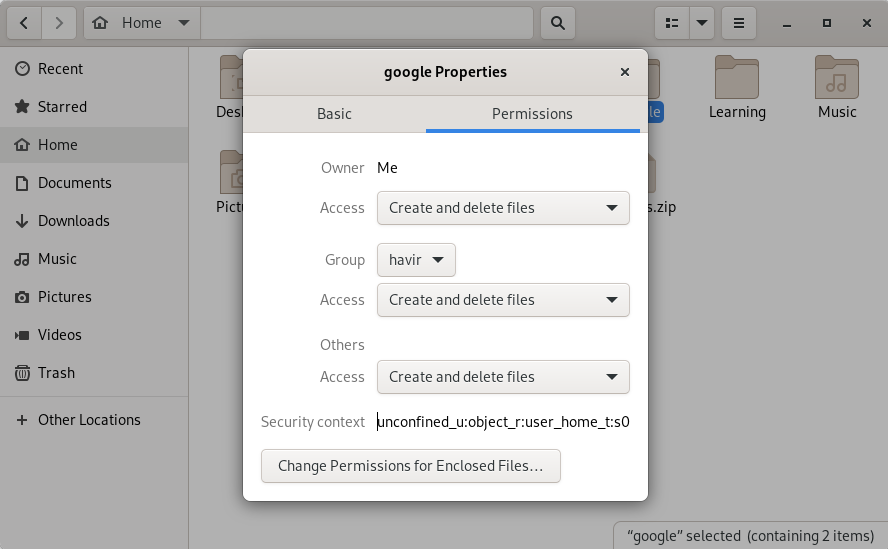Viewport: 888px width, 549px height.
Task: Click the Home path bar house icon
Action: click(100, 23)
